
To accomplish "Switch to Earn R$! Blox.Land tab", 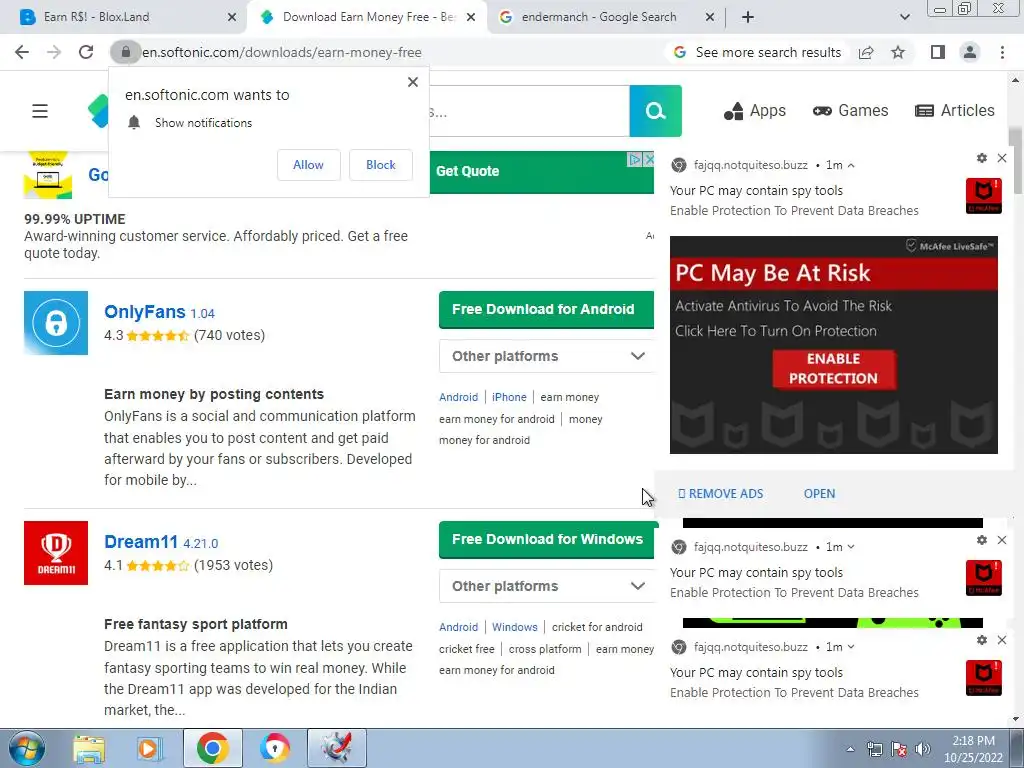I will click(124, 17).
